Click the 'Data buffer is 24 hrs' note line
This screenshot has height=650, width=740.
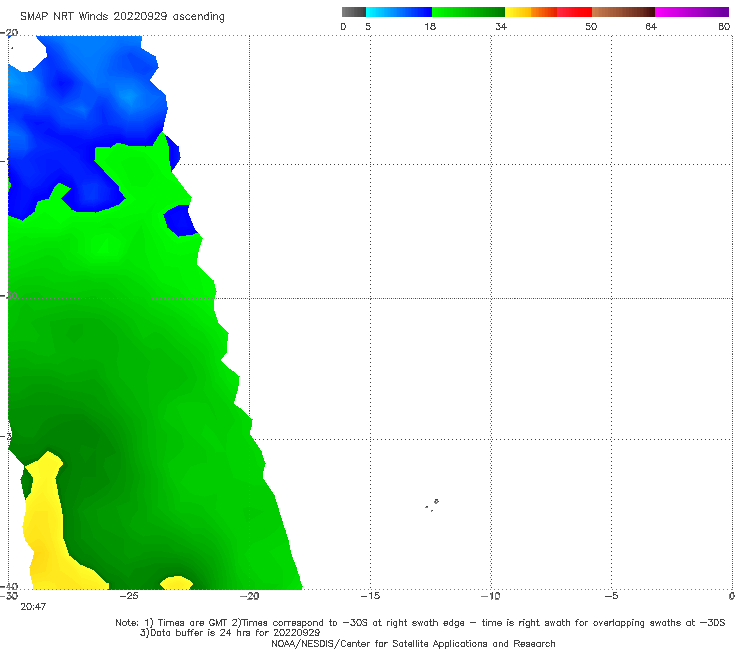[230, 633]
